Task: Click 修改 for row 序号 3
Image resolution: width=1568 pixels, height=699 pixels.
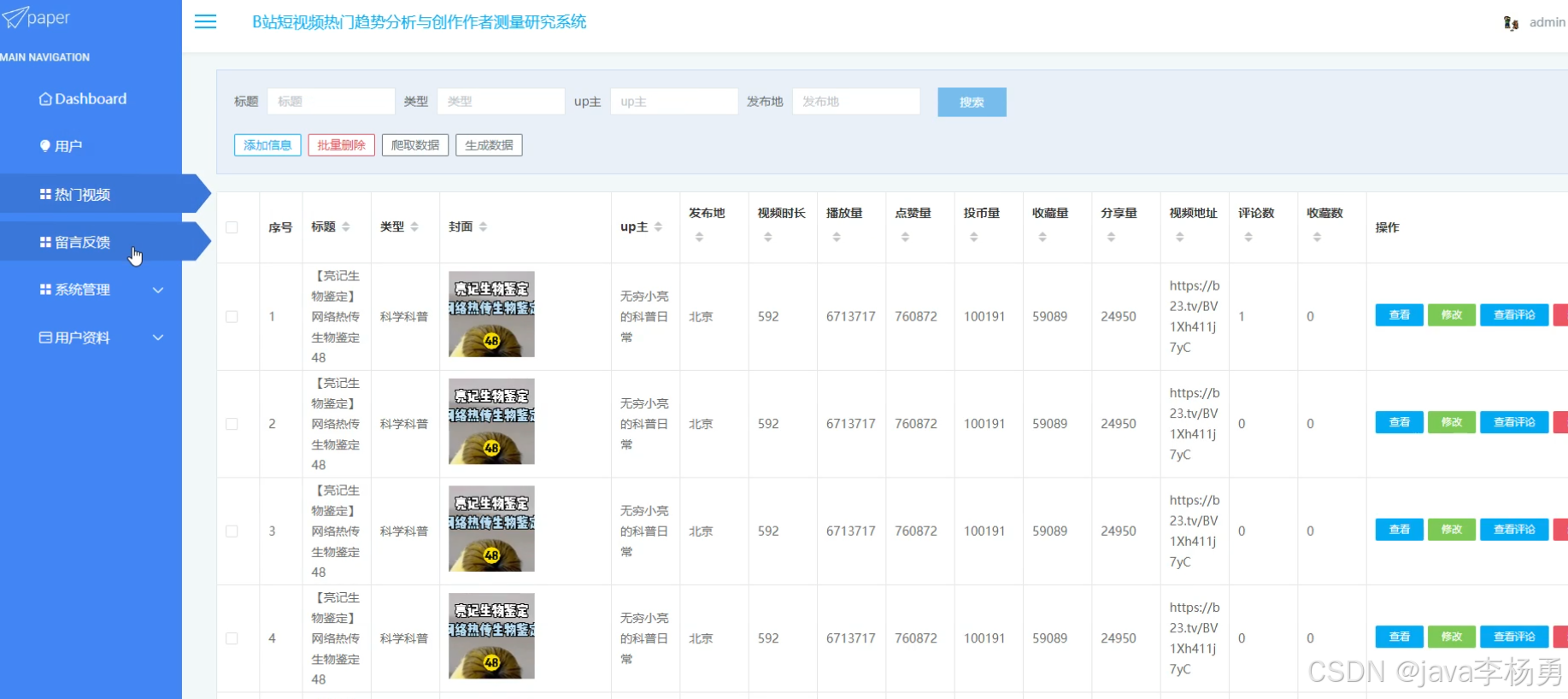Action: tap(1452, 530)
